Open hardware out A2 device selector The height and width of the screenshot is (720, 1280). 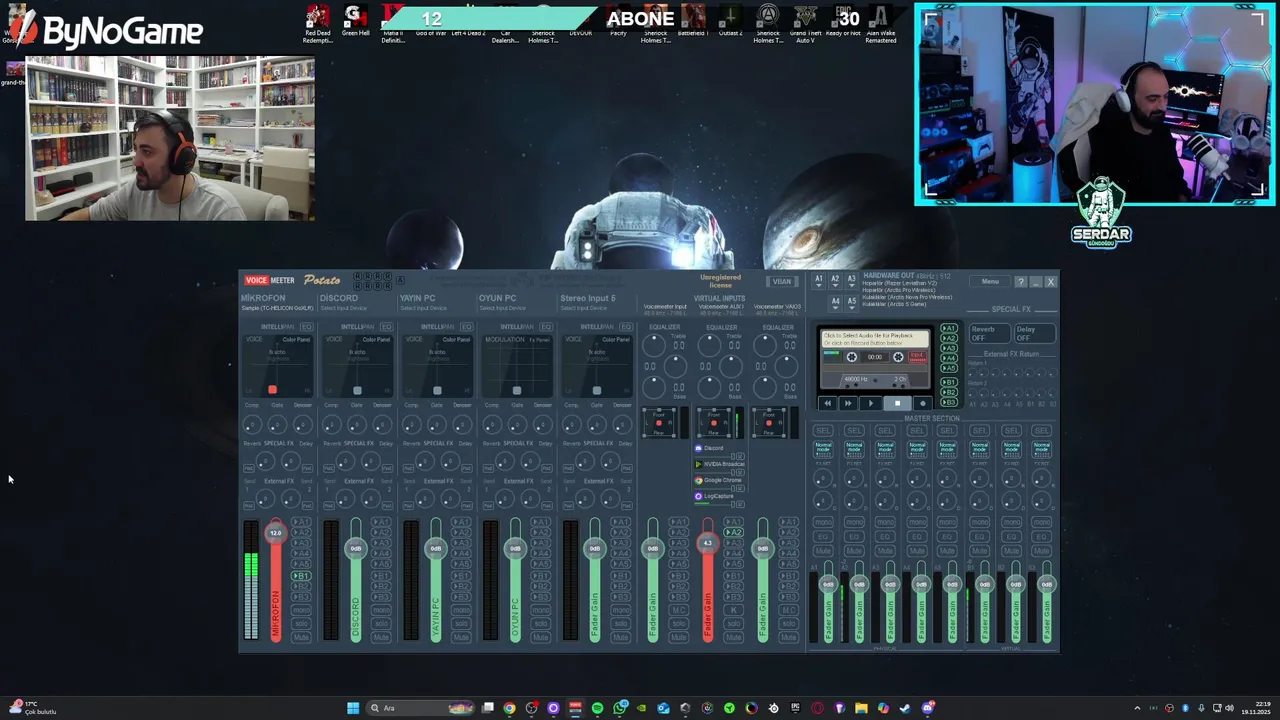(835, 281)
